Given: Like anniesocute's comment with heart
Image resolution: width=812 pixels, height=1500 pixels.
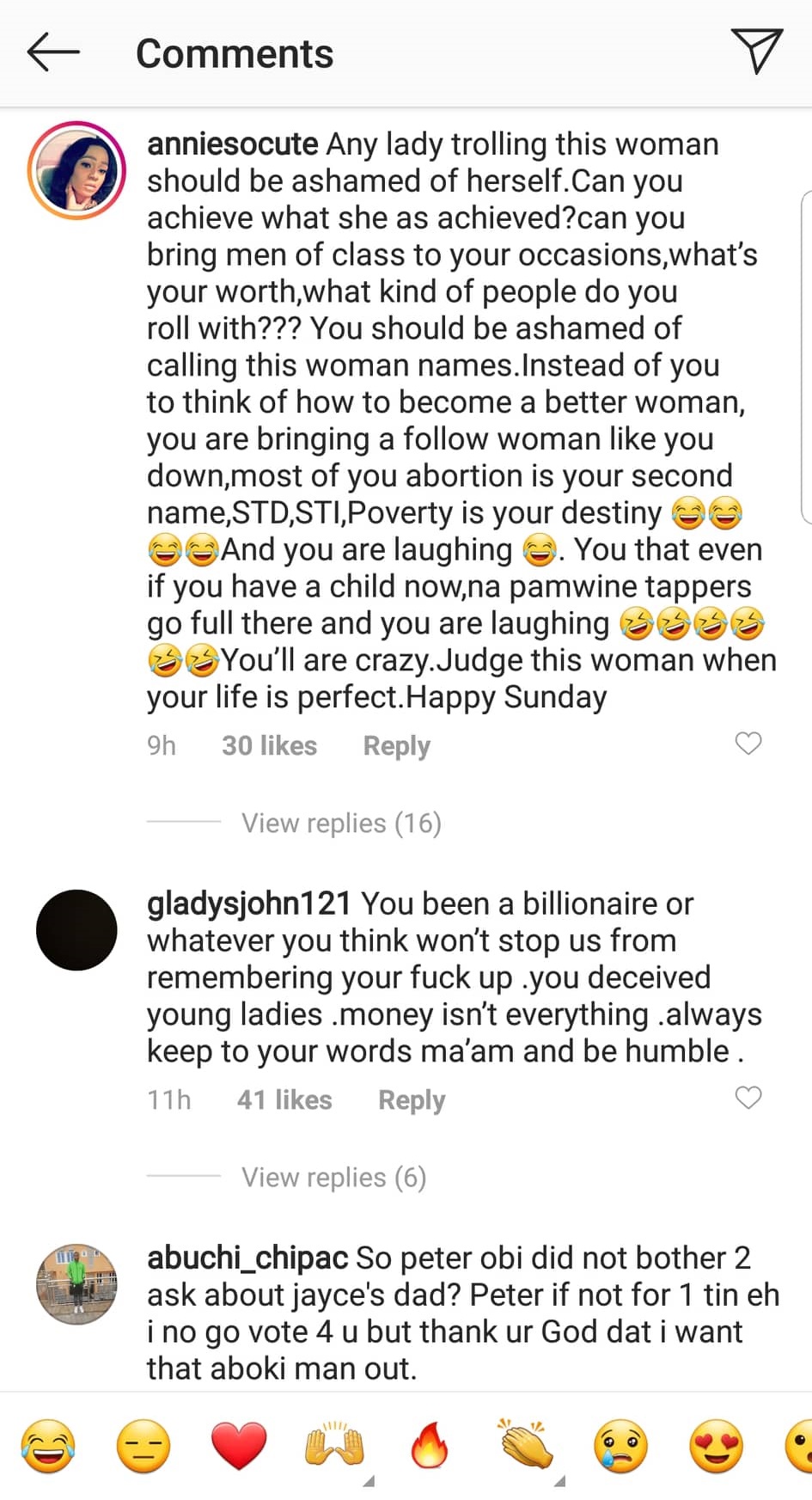Looking at the screenshot, I should click(x=748, y=744).
